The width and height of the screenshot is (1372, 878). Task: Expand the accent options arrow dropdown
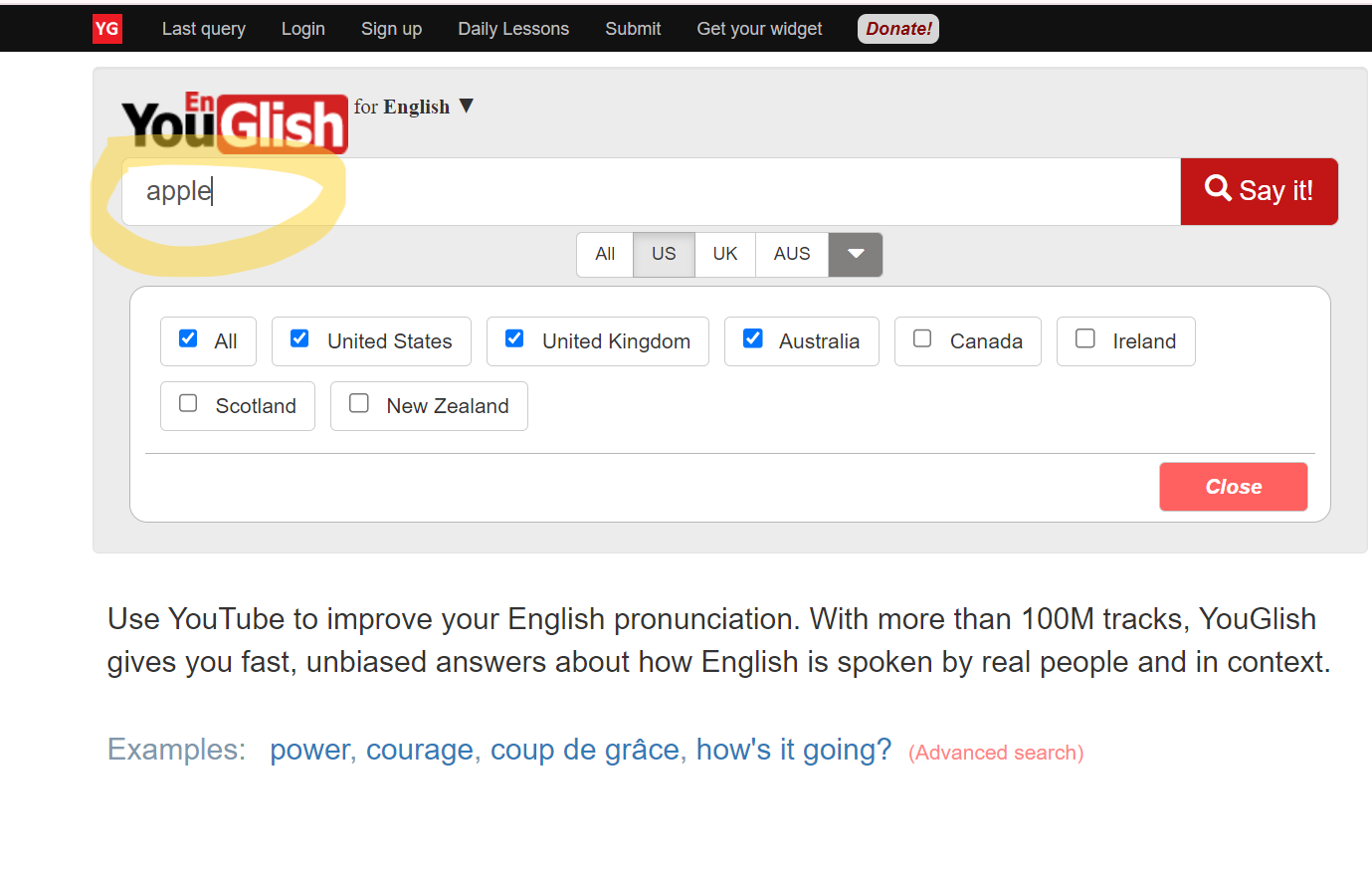coord(855,255)
